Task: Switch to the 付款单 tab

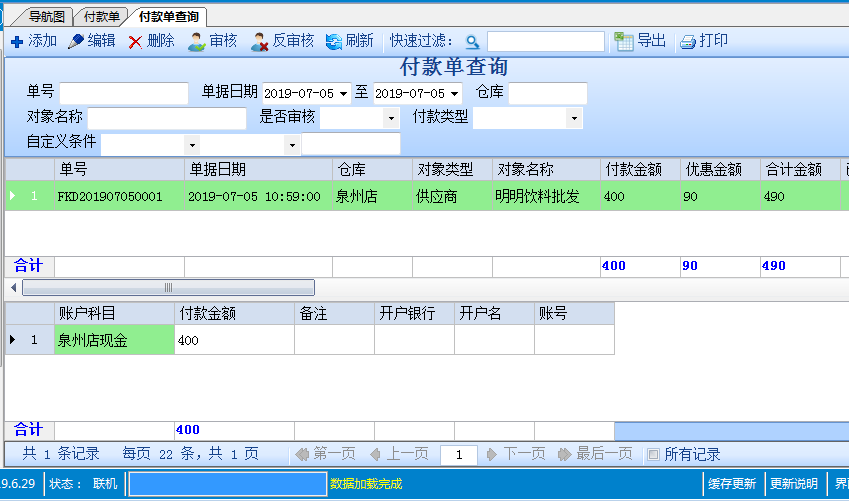Action: pyautogui.click(x=102, y=17)
